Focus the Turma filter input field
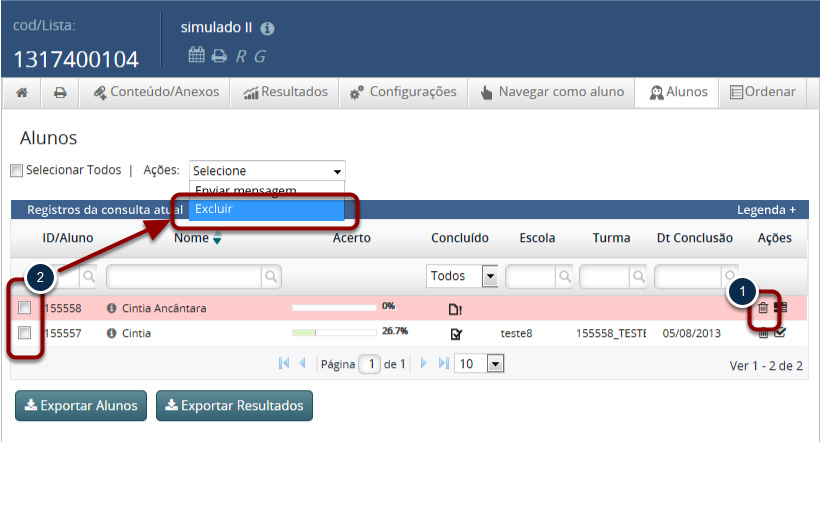Viewport: 820px width, 506px height. click(605, 276)
